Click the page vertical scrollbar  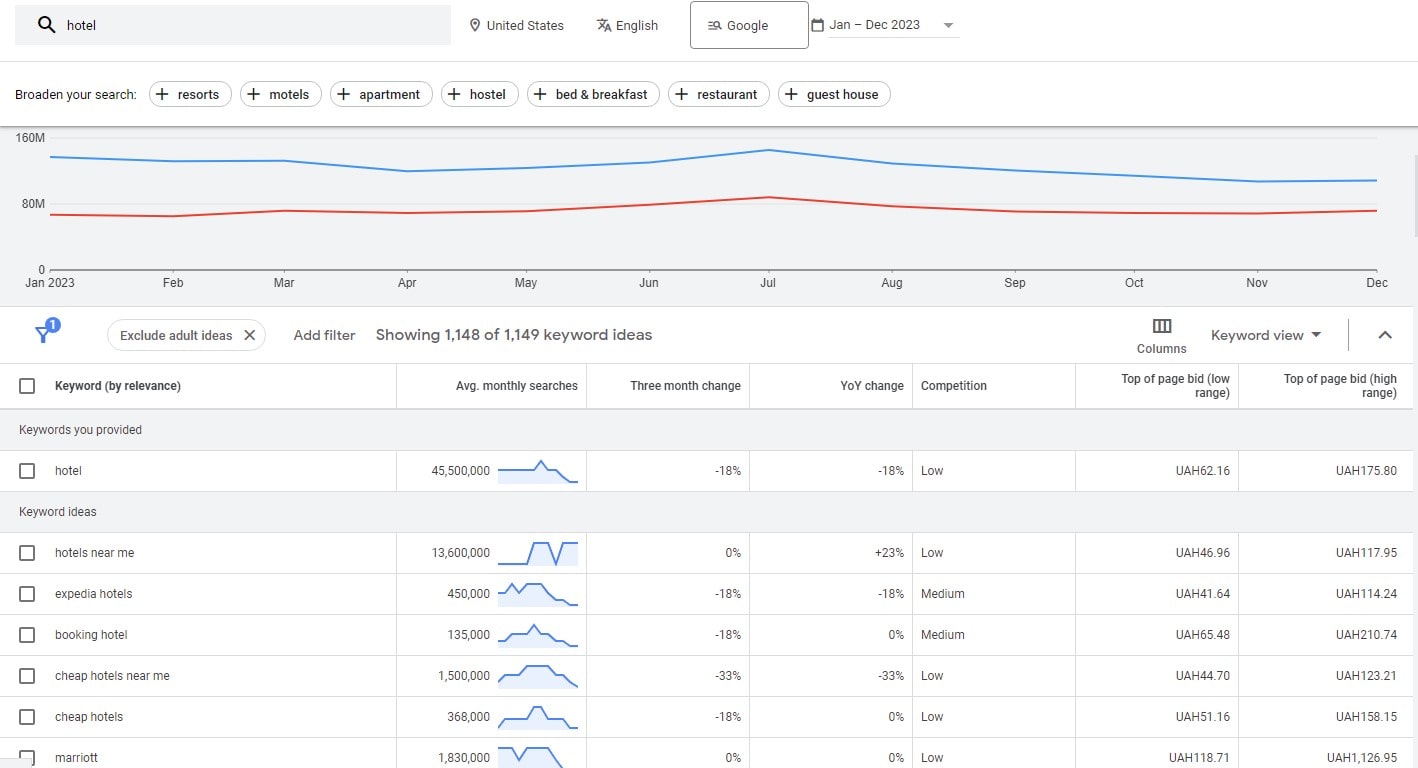(x=1415, y=195)
